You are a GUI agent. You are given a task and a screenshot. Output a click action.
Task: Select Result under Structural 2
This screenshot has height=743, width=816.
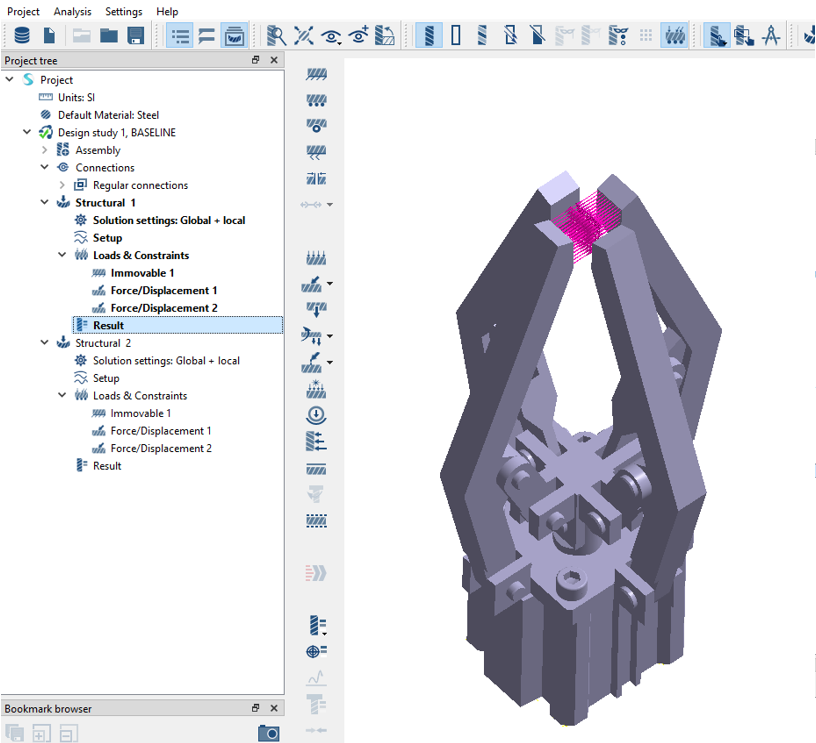(107, 466)
